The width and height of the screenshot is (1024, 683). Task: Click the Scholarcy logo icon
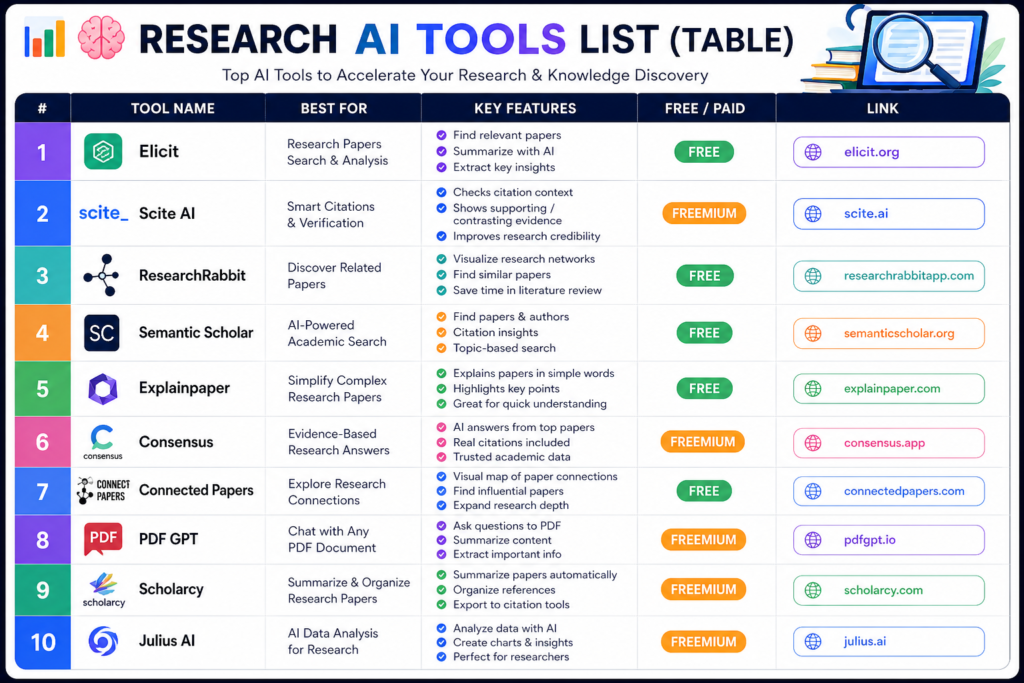point(103,590)
